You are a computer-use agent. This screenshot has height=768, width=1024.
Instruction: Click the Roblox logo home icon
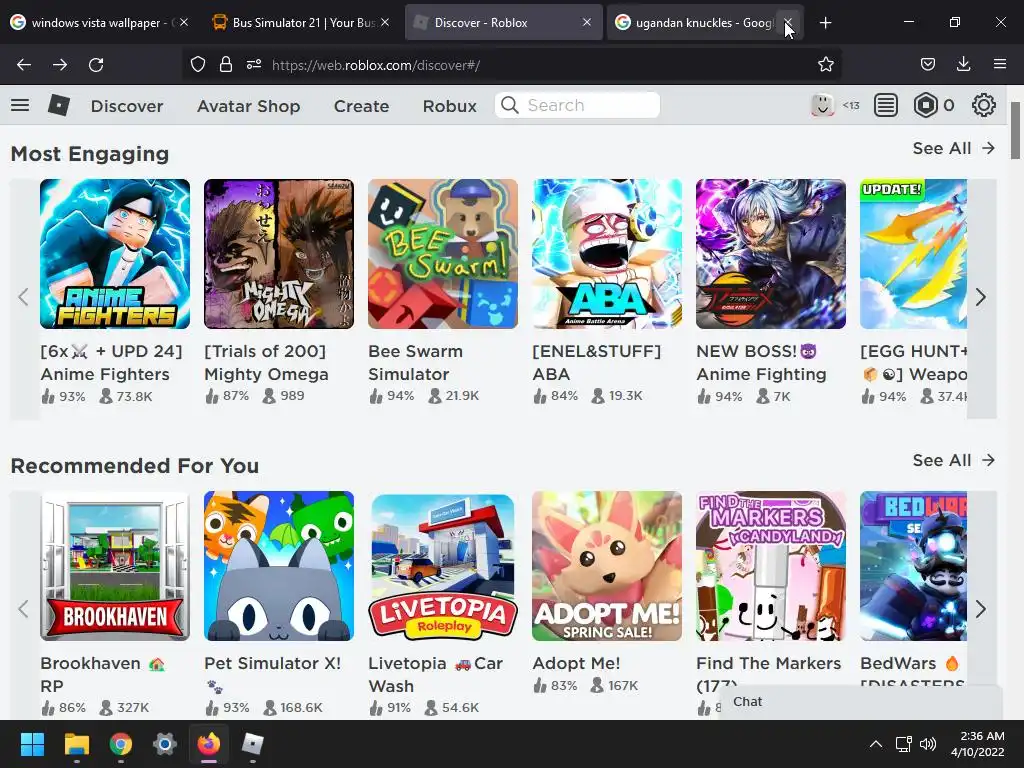pos(59,105)
